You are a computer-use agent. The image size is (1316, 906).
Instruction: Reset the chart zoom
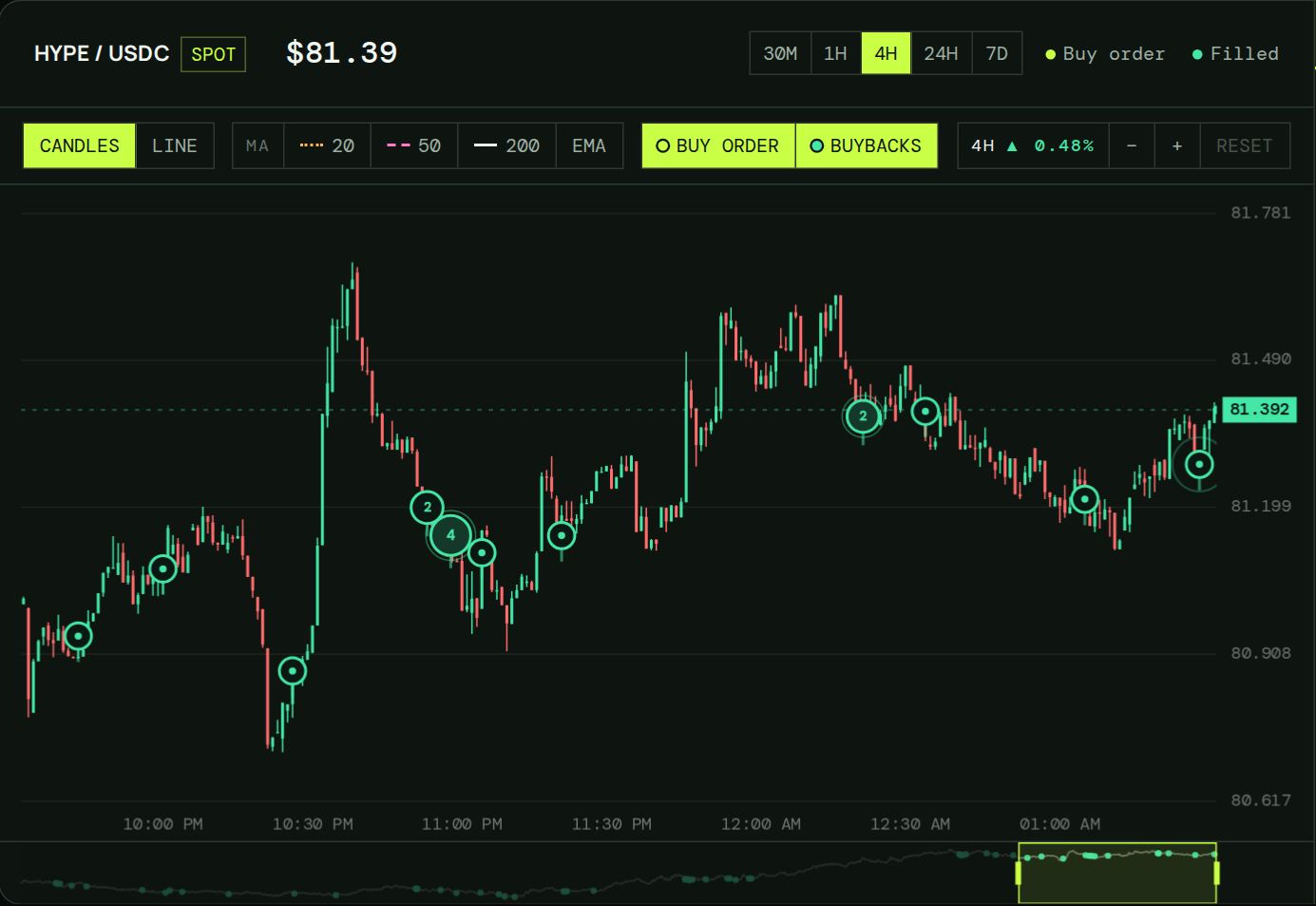pyautogui.click(x=1245, y=145)
